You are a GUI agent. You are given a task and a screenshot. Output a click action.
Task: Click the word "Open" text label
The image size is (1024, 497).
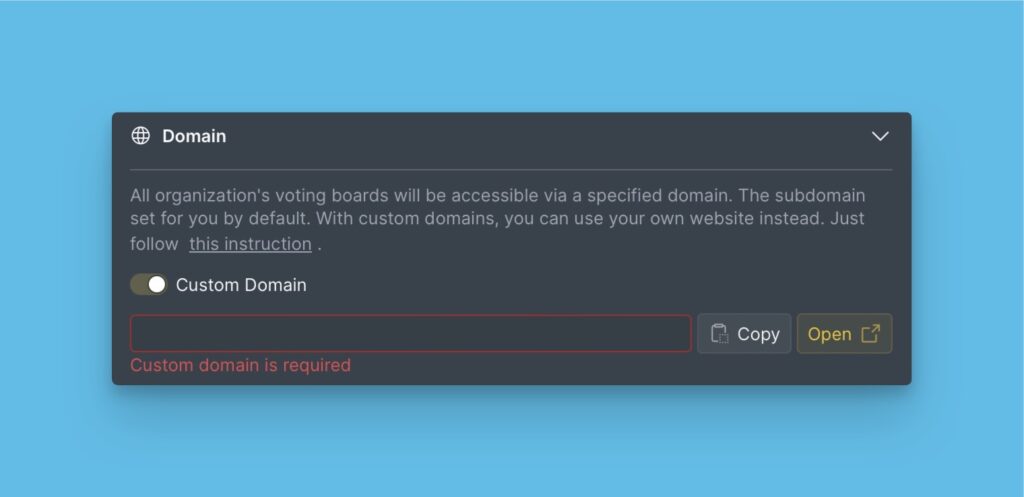tap(829, 334)
